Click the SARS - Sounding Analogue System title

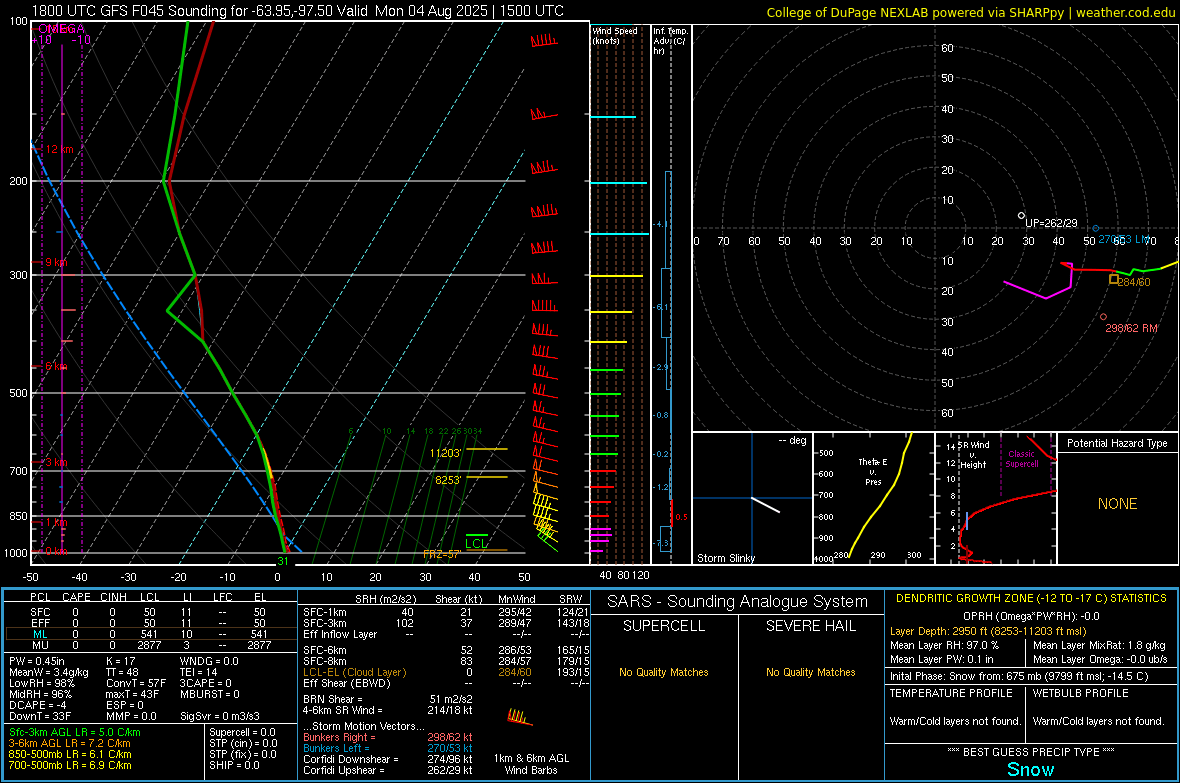click(x=738, y=602)
